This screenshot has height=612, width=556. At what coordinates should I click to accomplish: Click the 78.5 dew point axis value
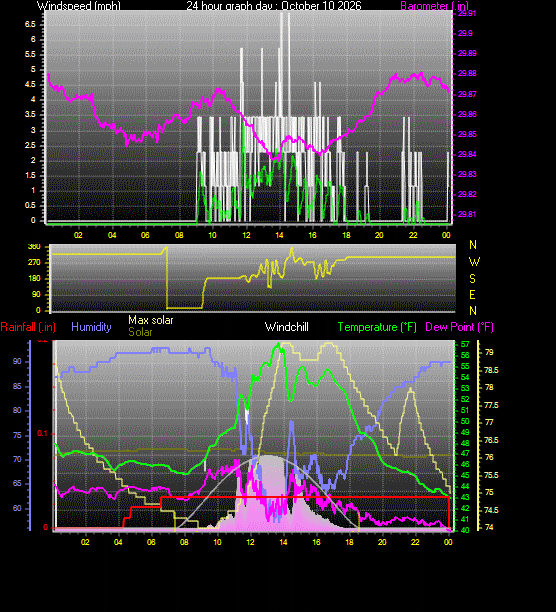tap(491, 370)
